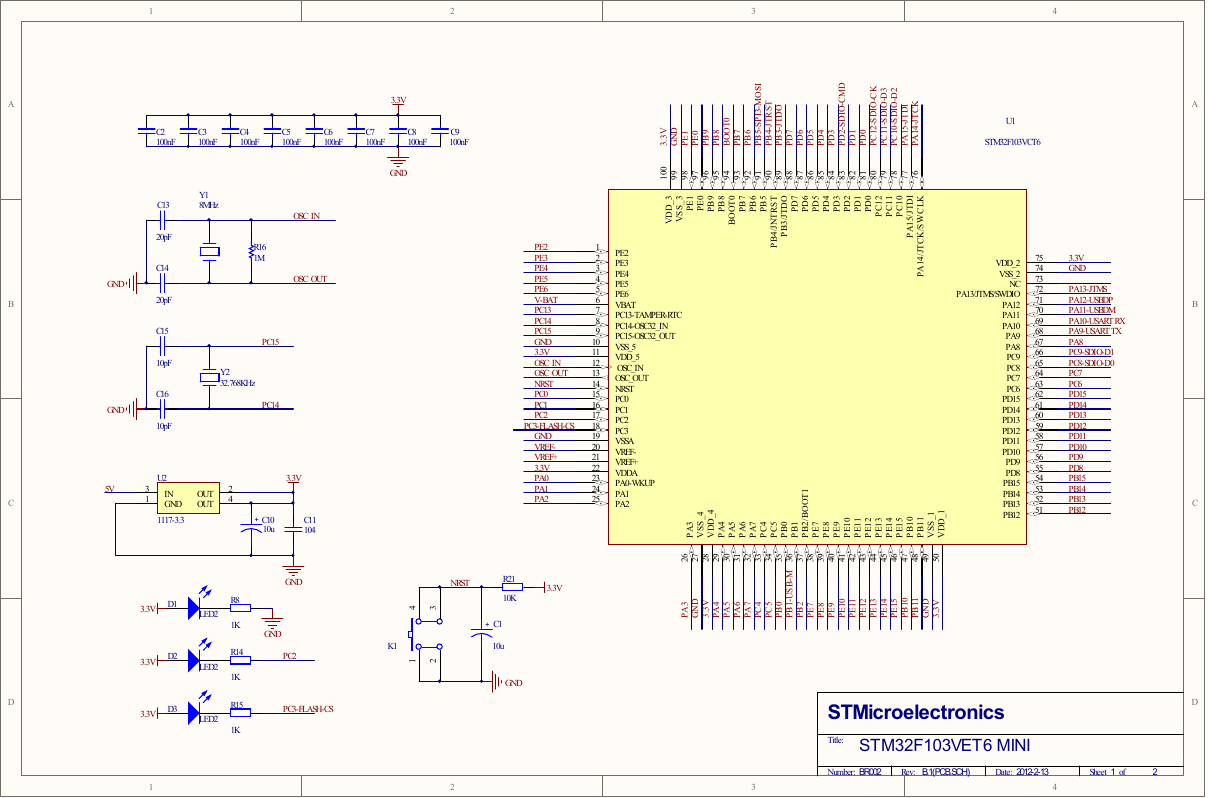Click net label PD2-SDIO-CMD
This screenshot has width=1208, height=798.
coord(842,116)
